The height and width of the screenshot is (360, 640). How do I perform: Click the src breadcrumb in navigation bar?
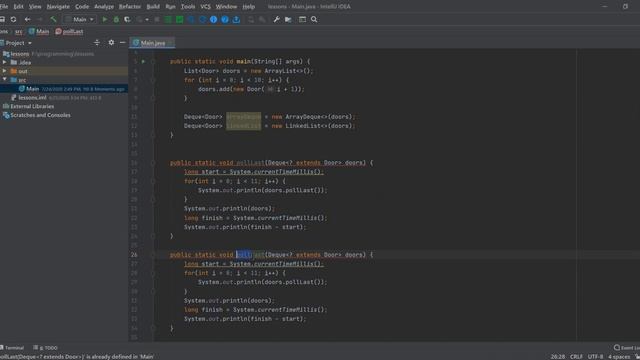coord(19,31)
